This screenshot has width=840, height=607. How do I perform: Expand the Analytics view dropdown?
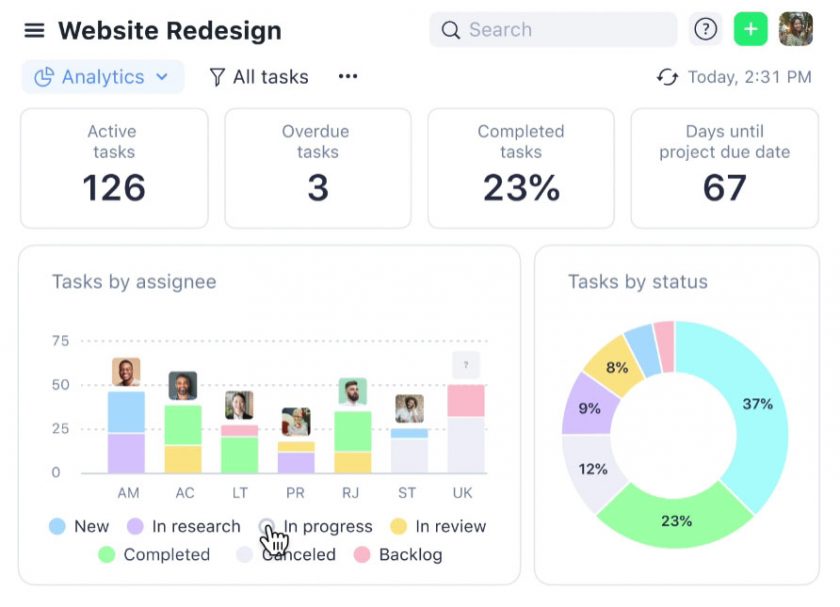103,77
